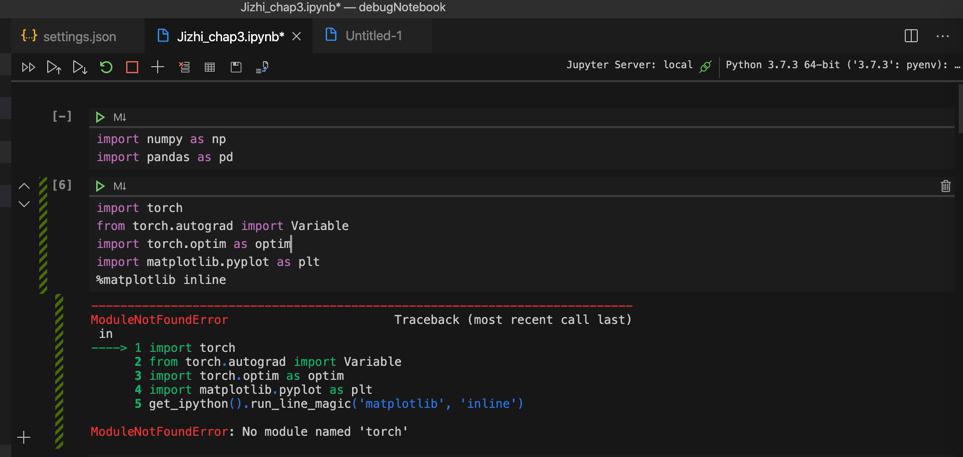Click the red ModuleNotFoundError traceback header
Screen dimensions: 963x457
159,320
